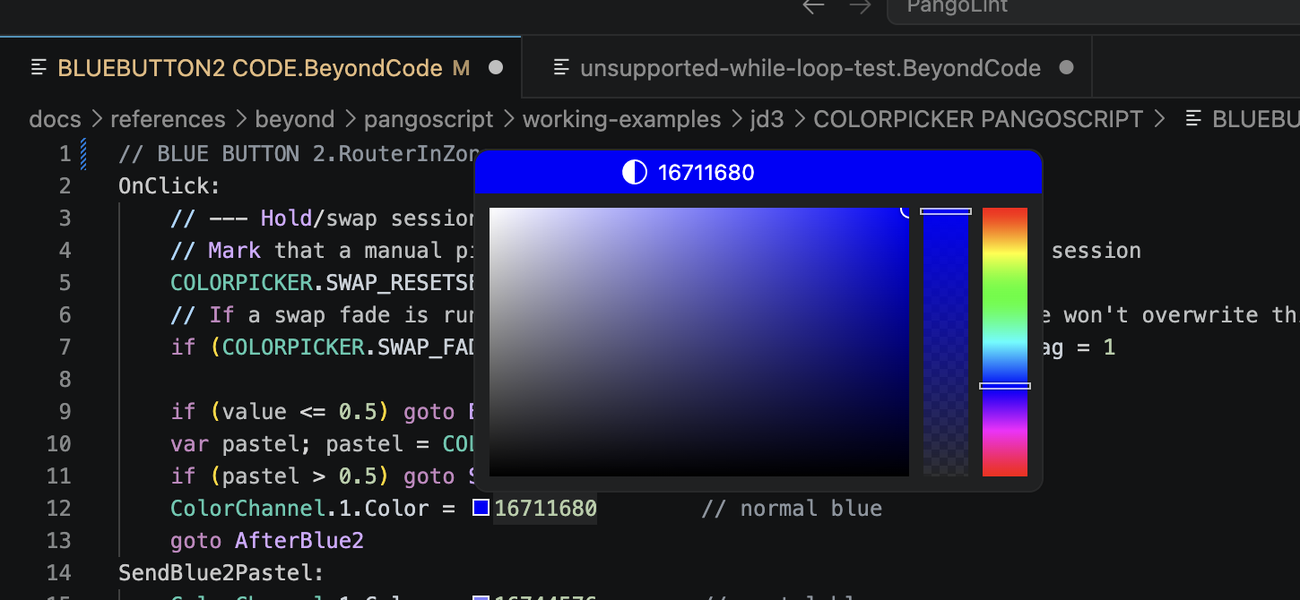The image size is (1300, 600).
Task: Open jd3 breadcrumb segment
Action: (767, 119)
